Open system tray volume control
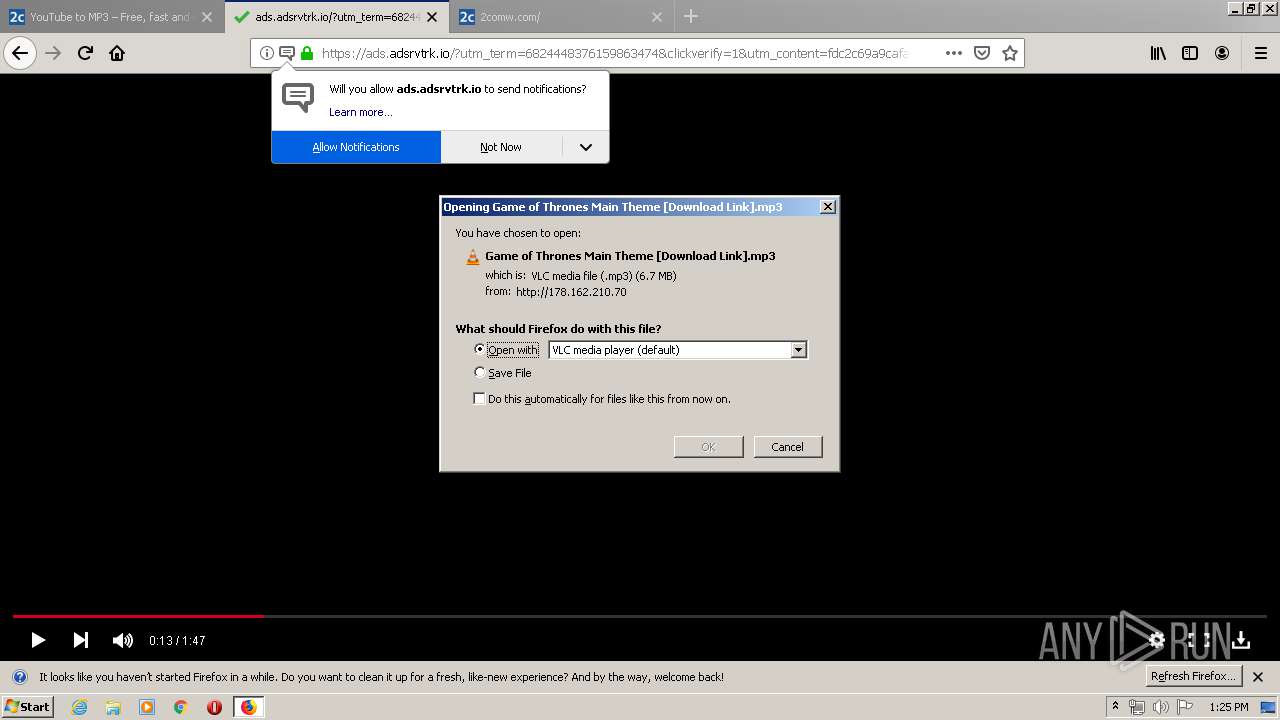Screen dimensions: 1280x720 coord(1160,707)
